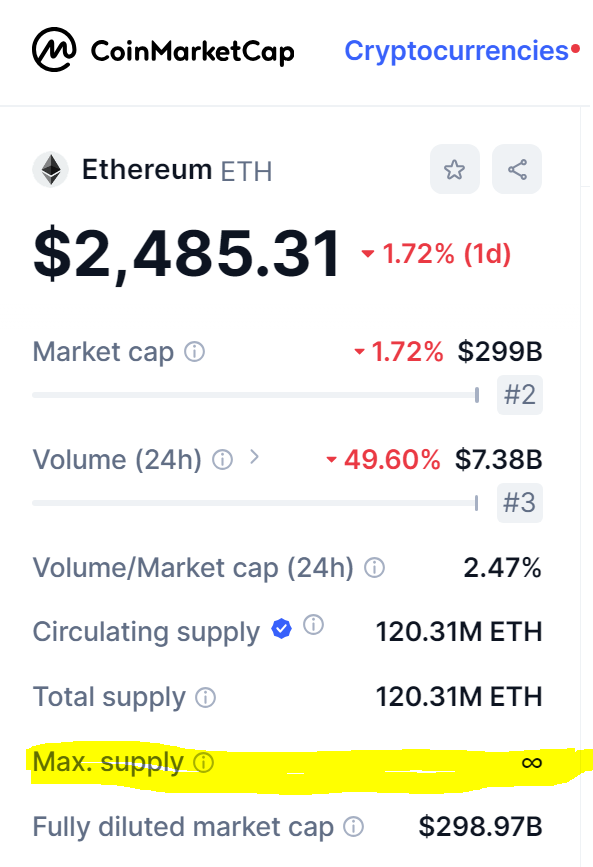593x867 pixels.
Task: Click the #3 volume rank badge
Action: (519, 503)
